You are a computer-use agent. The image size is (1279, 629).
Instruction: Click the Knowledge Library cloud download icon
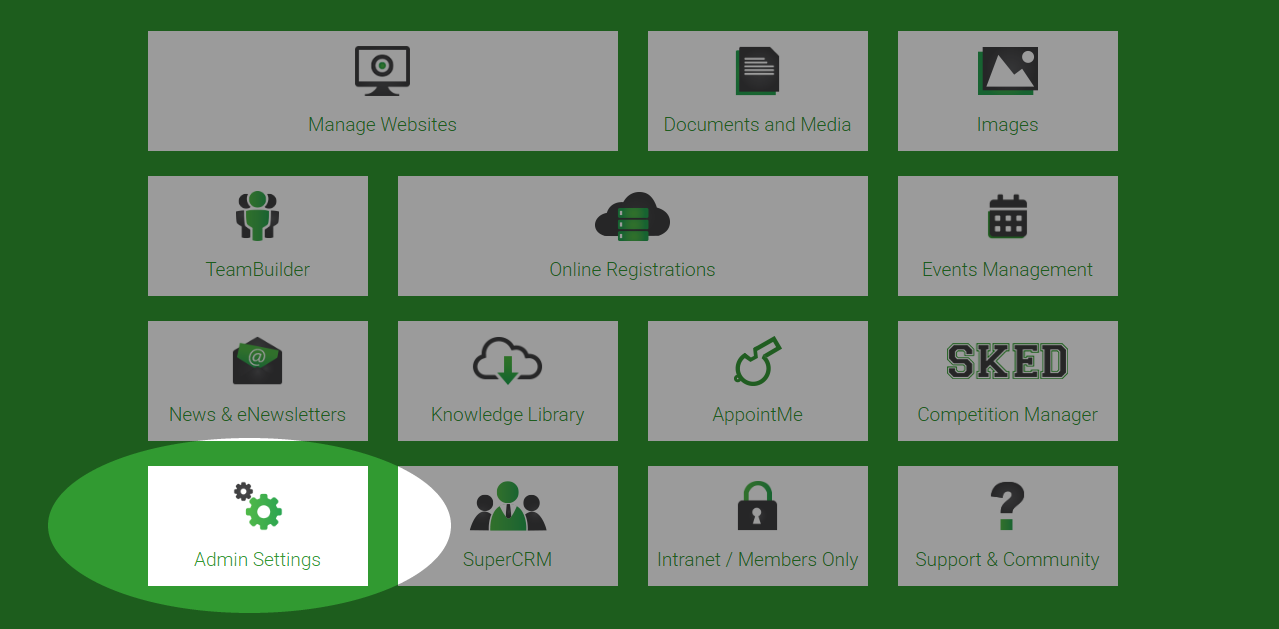pyautogui.click(x=507, y=361)
